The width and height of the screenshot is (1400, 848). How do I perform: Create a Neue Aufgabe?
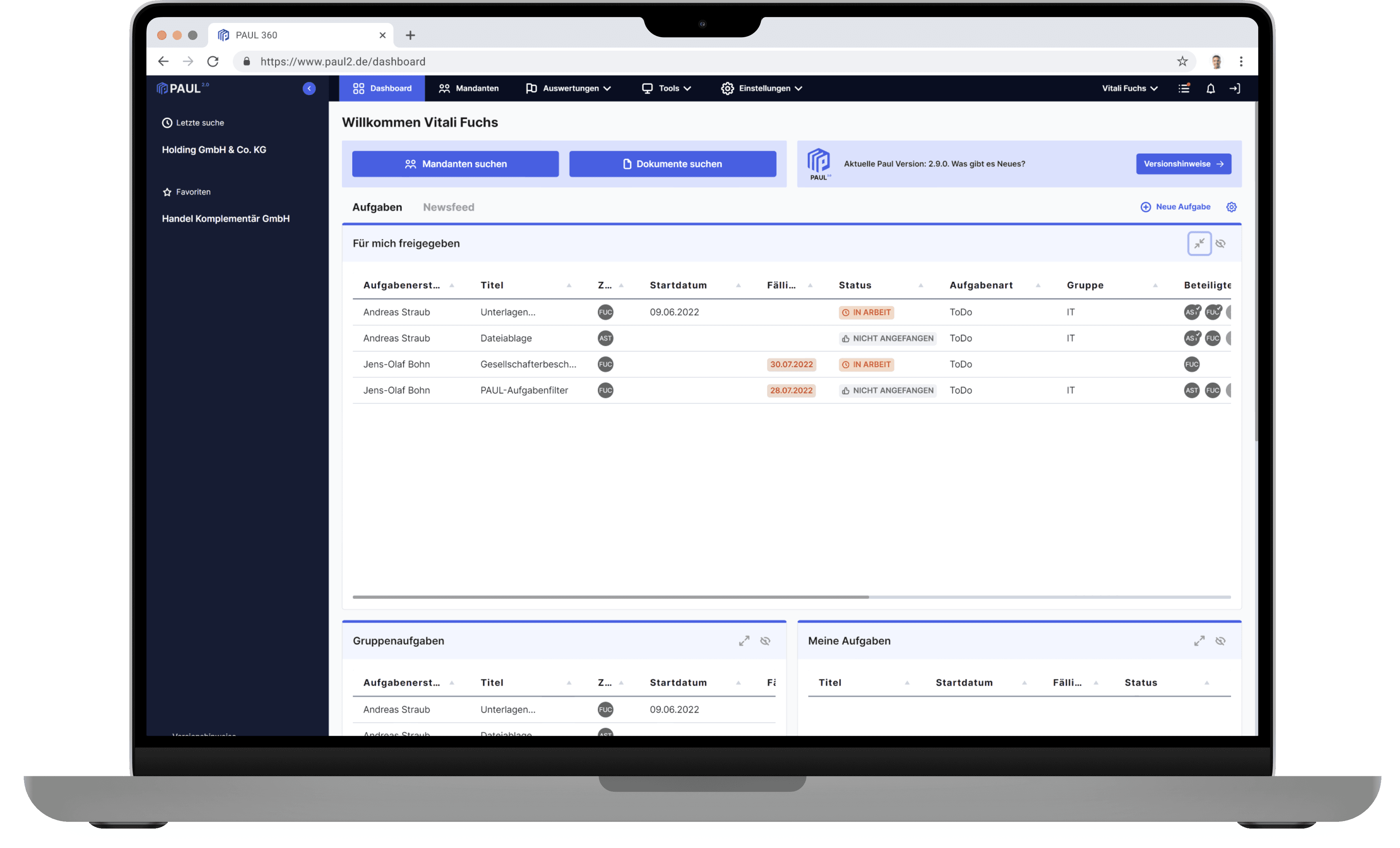coord(1175,207)
